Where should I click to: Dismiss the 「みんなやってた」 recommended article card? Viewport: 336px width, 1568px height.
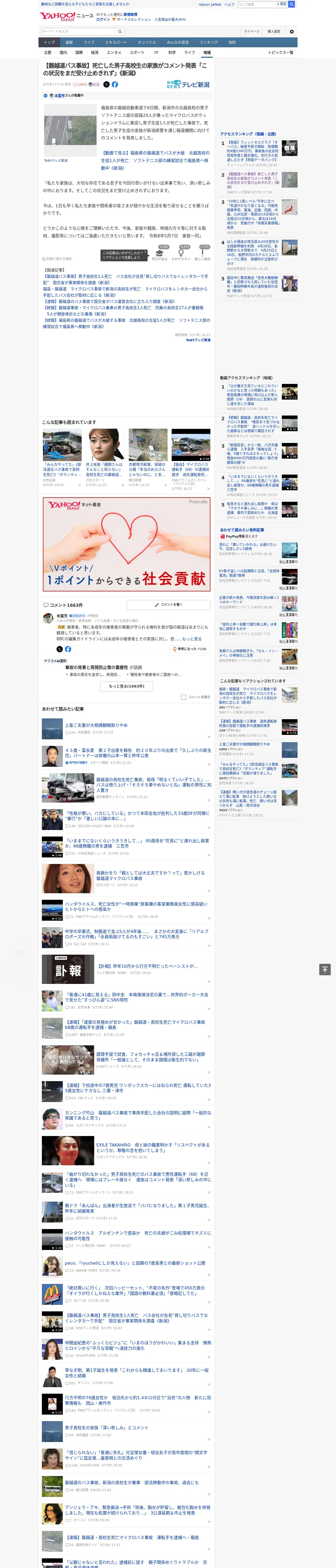[x=80, y=485]
